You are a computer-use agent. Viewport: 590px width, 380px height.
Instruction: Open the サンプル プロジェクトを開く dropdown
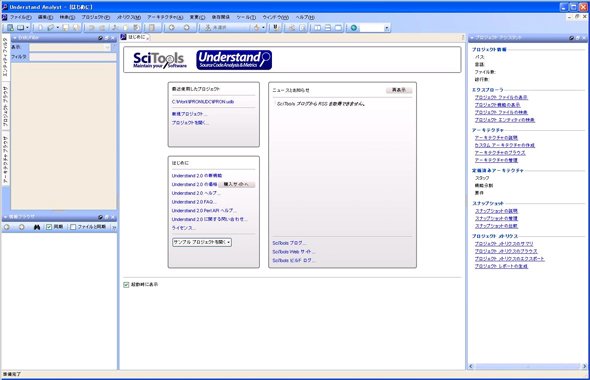(x=202, y=242)
